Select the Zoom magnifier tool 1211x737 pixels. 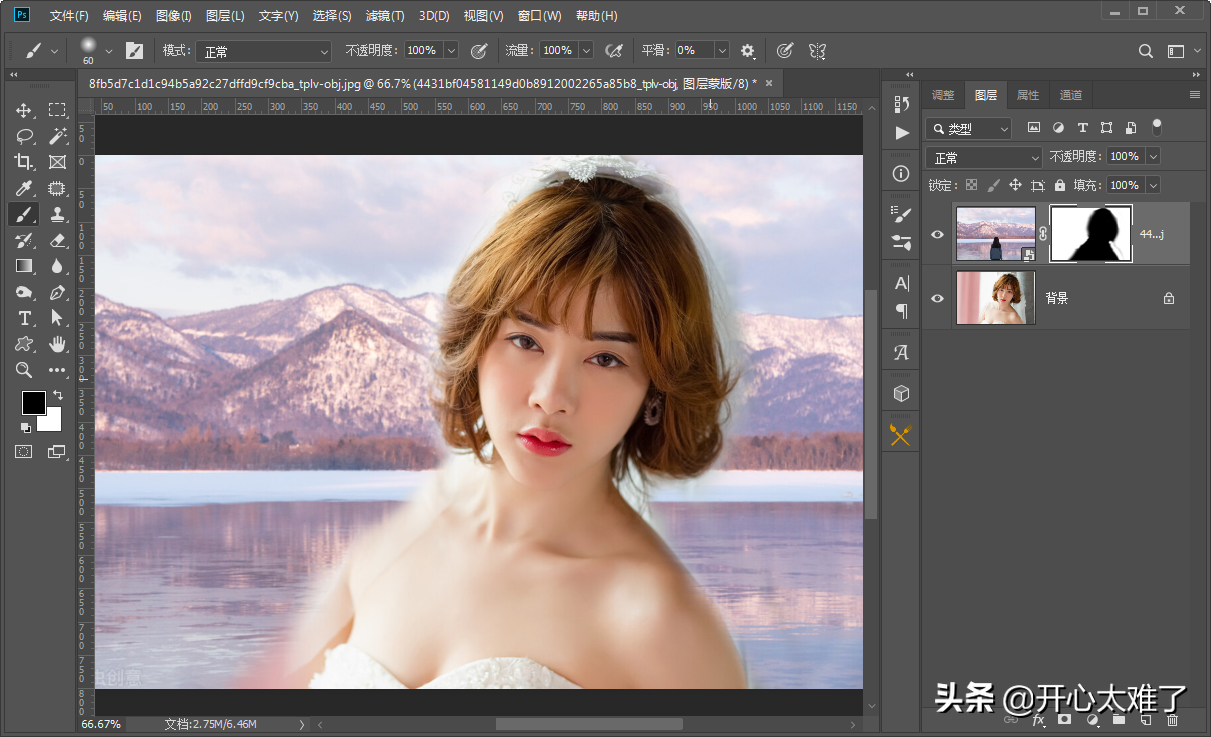click(x=24, y=370)
